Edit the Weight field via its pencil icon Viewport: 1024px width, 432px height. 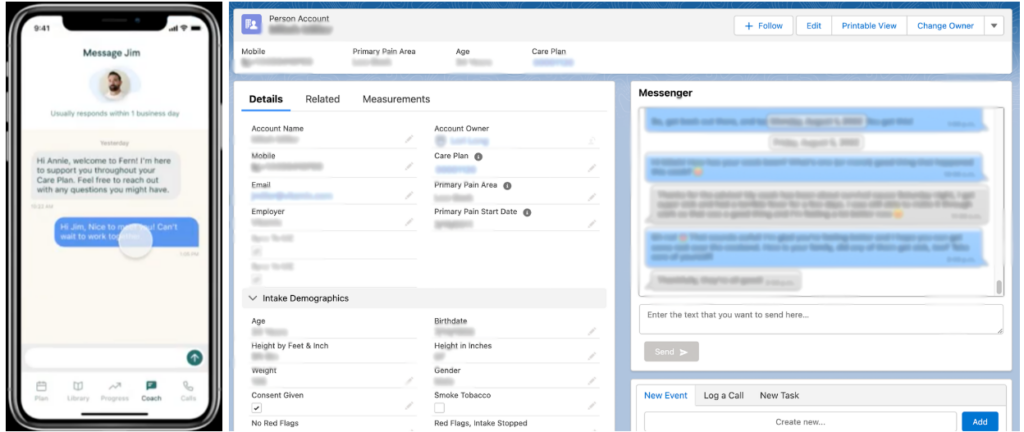pos(409,381)
